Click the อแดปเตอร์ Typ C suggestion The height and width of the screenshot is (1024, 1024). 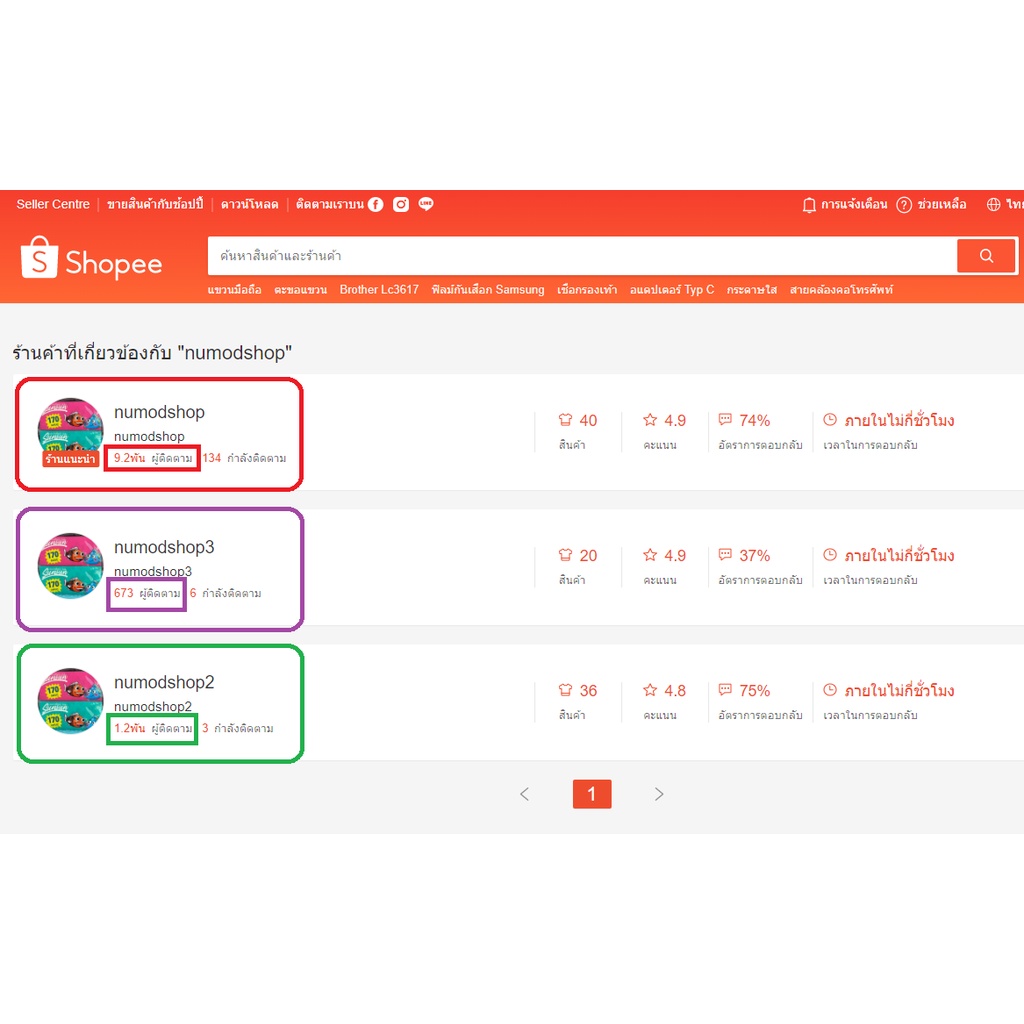coord(672,290)
